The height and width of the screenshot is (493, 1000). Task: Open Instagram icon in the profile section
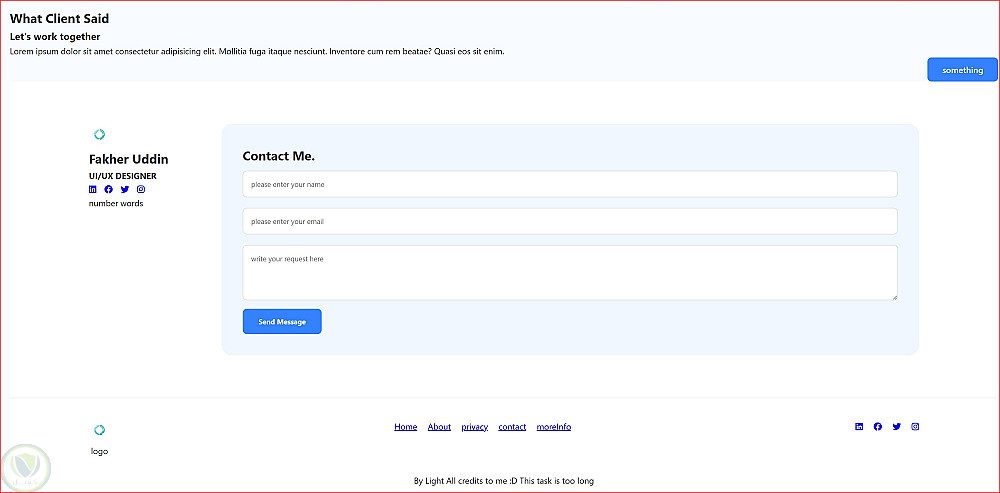141,189
